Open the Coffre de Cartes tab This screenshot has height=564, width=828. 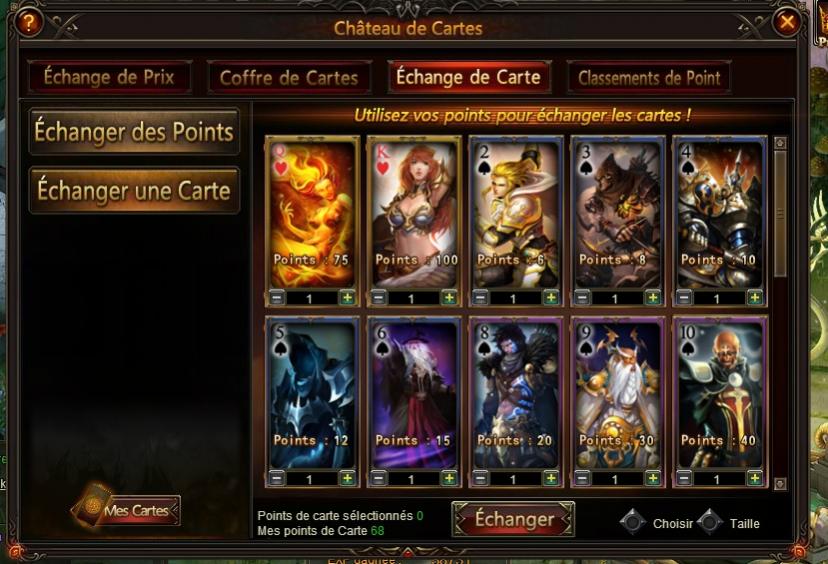click(289, 78)
